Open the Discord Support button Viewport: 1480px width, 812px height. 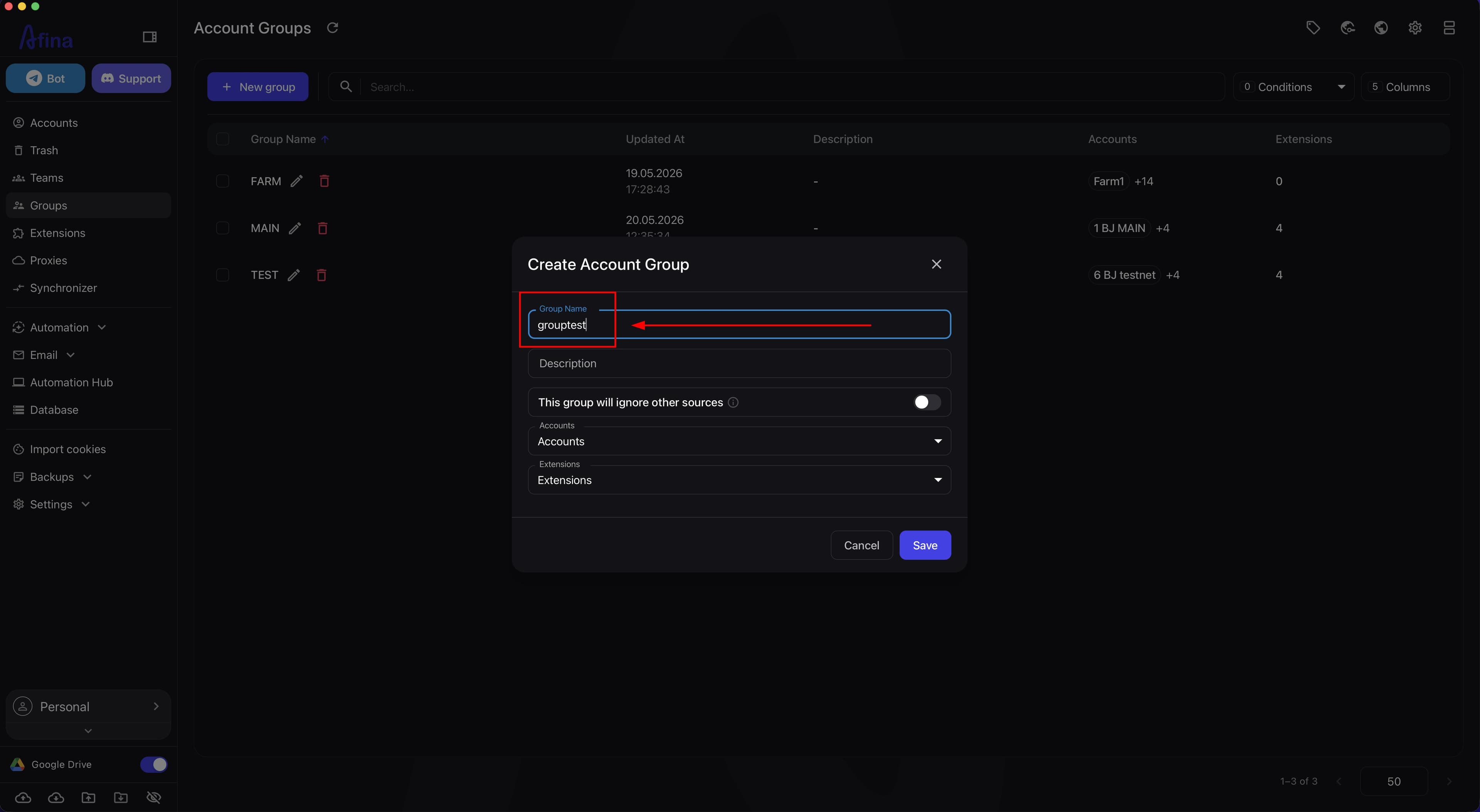131,79
